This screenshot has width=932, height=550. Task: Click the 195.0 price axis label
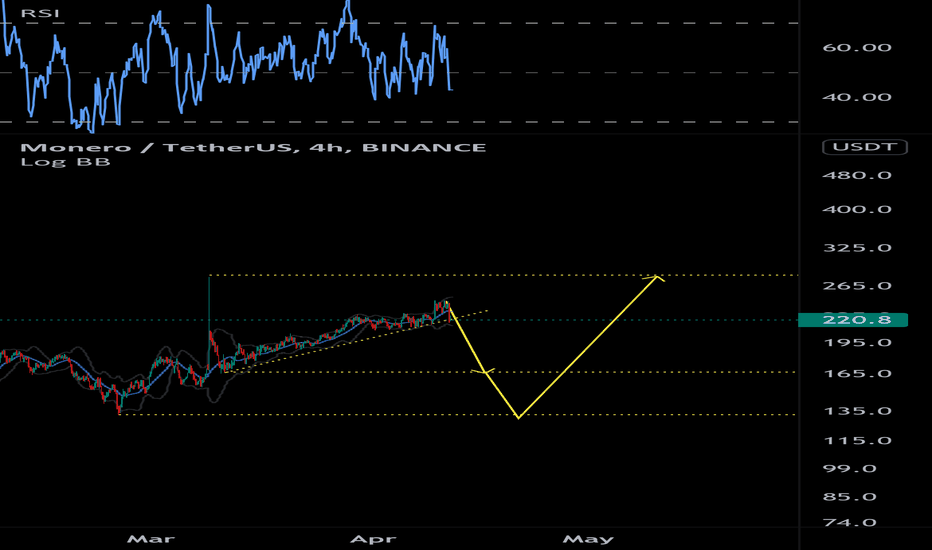point(857,342)
